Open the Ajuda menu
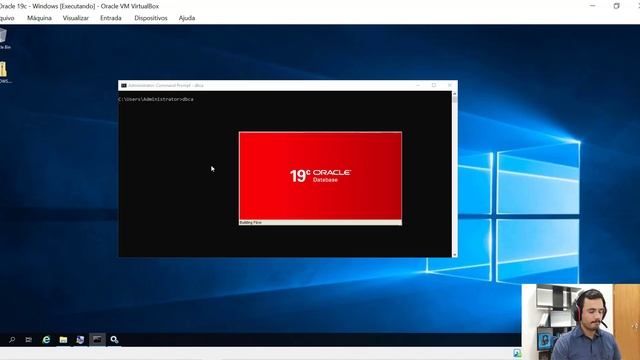 (187, 18)
